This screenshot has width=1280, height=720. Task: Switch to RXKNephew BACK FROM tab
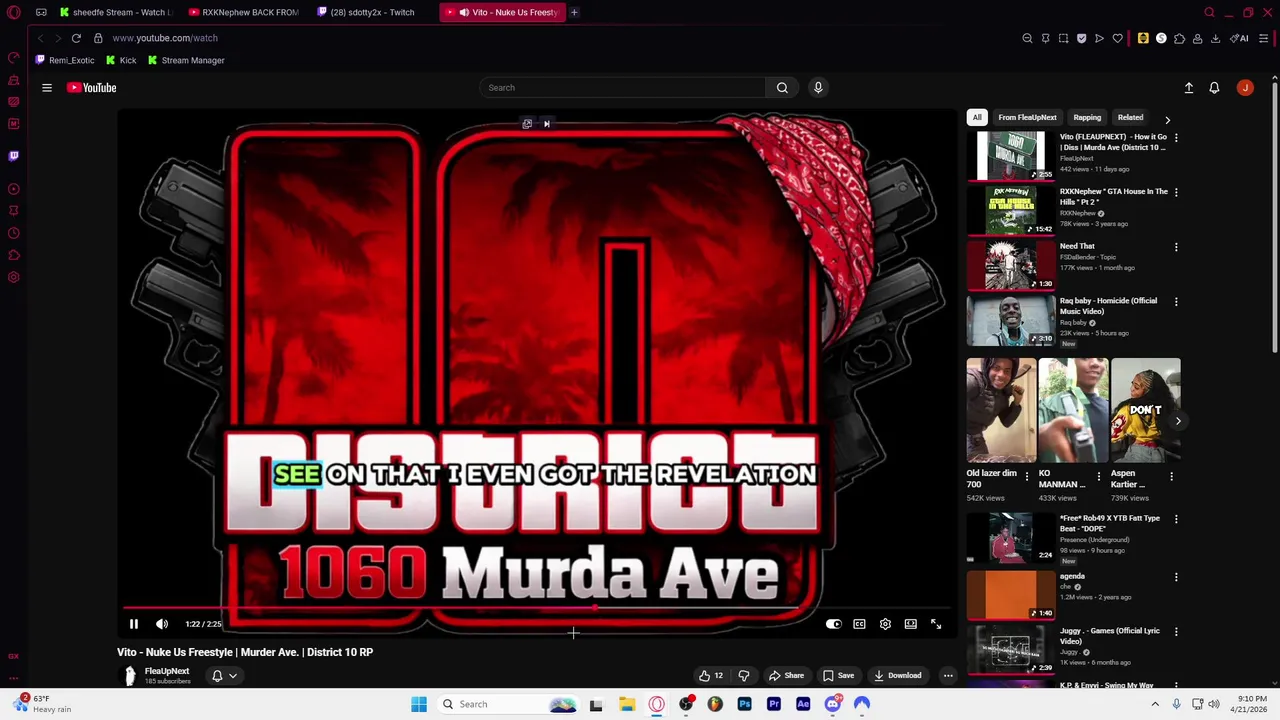click(x=244, y=12)
